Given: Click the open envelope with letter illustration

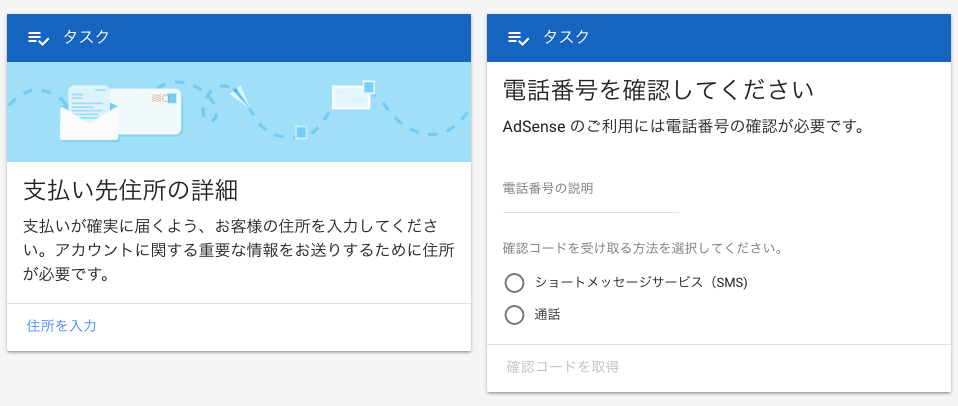Looking at the screenshot, I should (x=89, y=114).
